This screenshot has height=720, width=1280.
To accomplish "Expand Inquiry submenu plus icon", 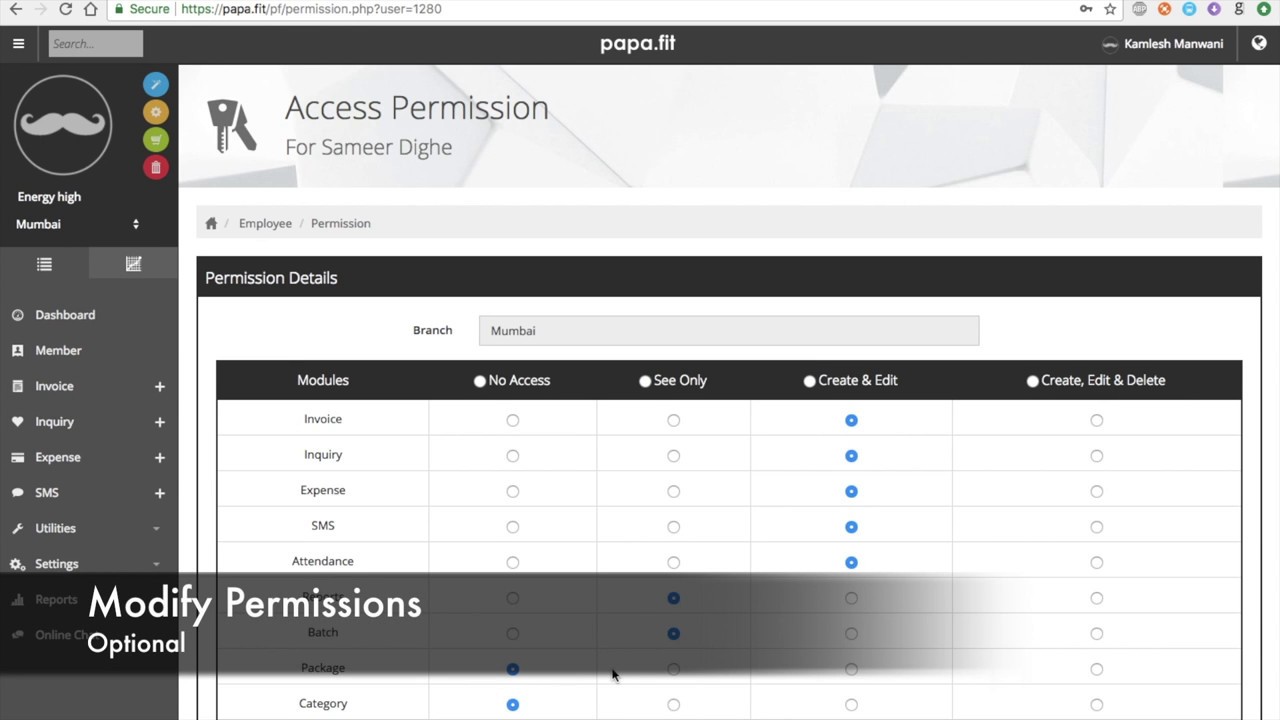I will tap(159, 422).
